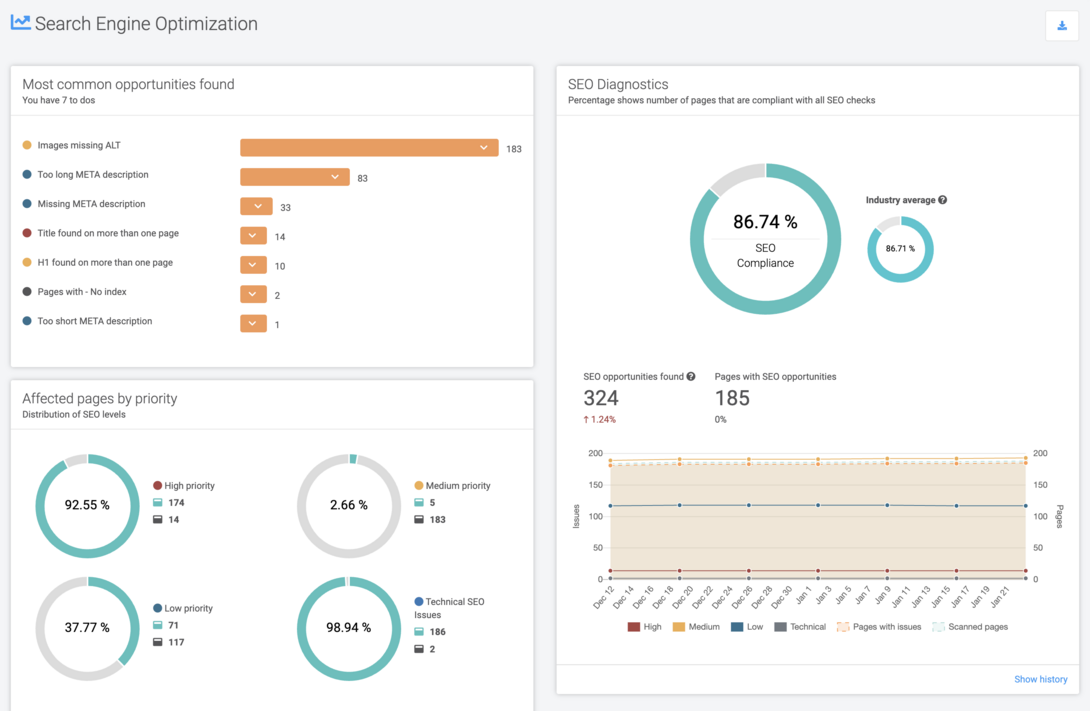Click the line chart icon beside page title

pos(19,22)
